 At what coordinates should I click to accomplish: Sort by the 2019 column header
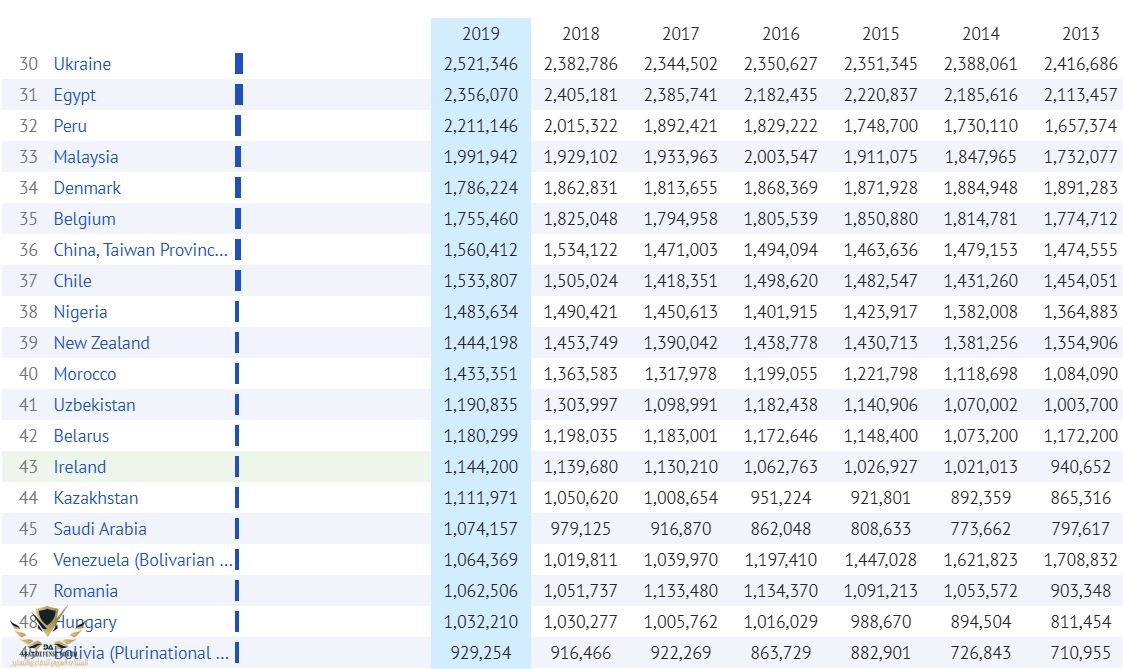coord(481,34)
